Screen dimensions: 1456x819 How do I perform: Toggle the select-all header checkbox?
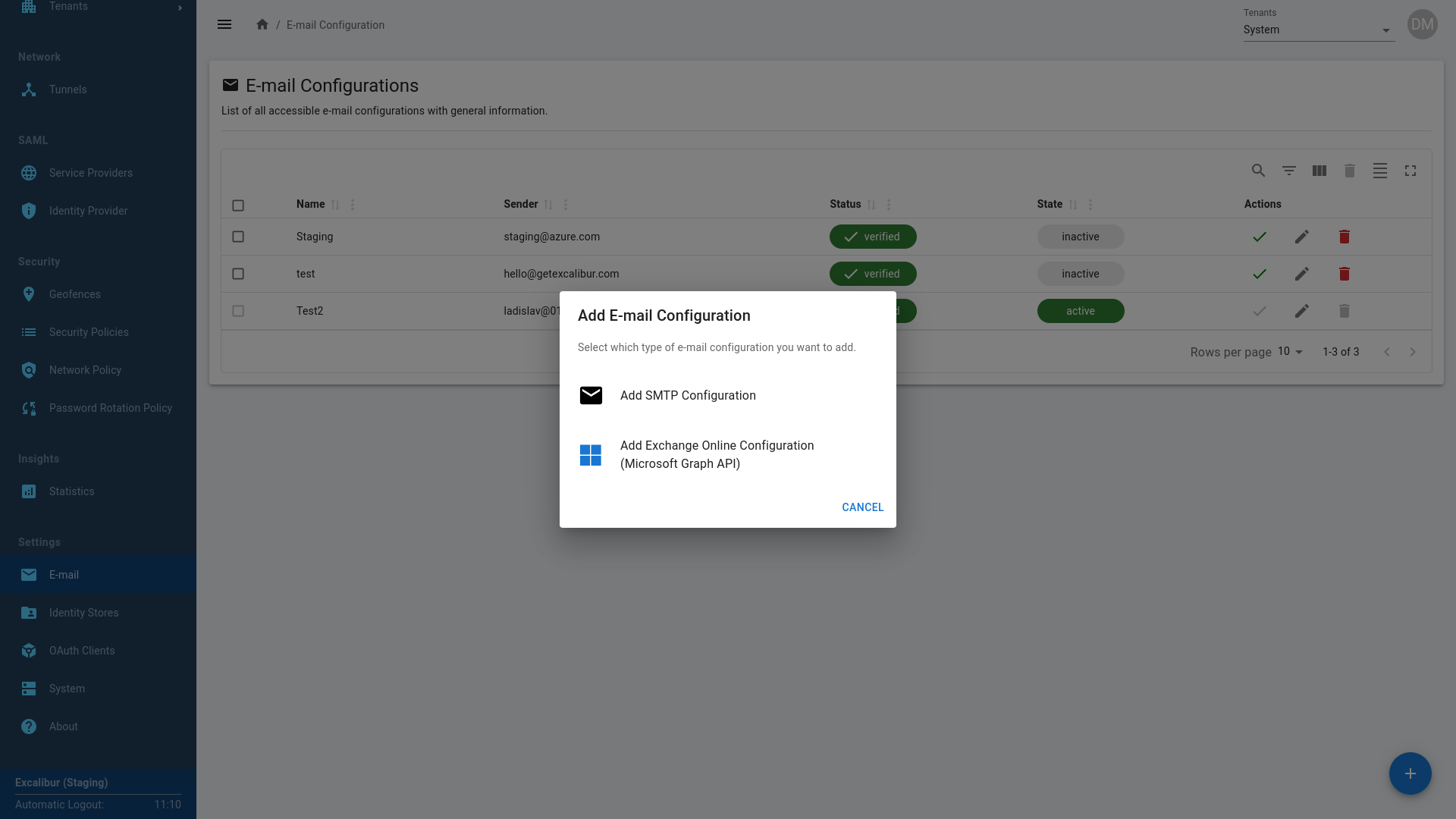pos(238,205)
